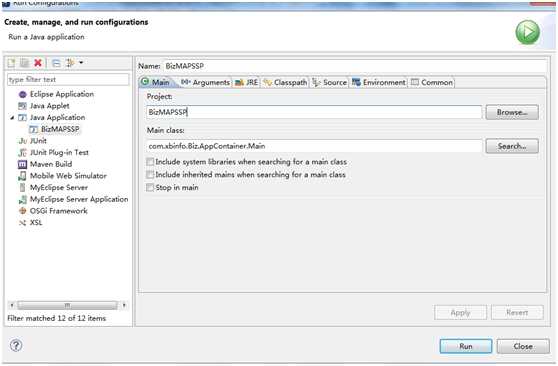Click the OSGi Framework icon
This screenshot has width=558, height=366.
pos(22,211)
